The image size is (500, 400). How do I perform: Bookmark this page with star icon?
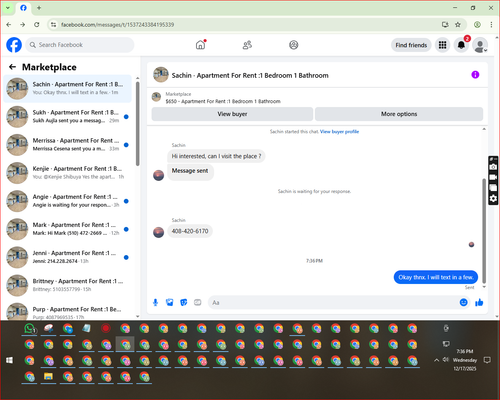pyautogui.click(x=458, y=25)
